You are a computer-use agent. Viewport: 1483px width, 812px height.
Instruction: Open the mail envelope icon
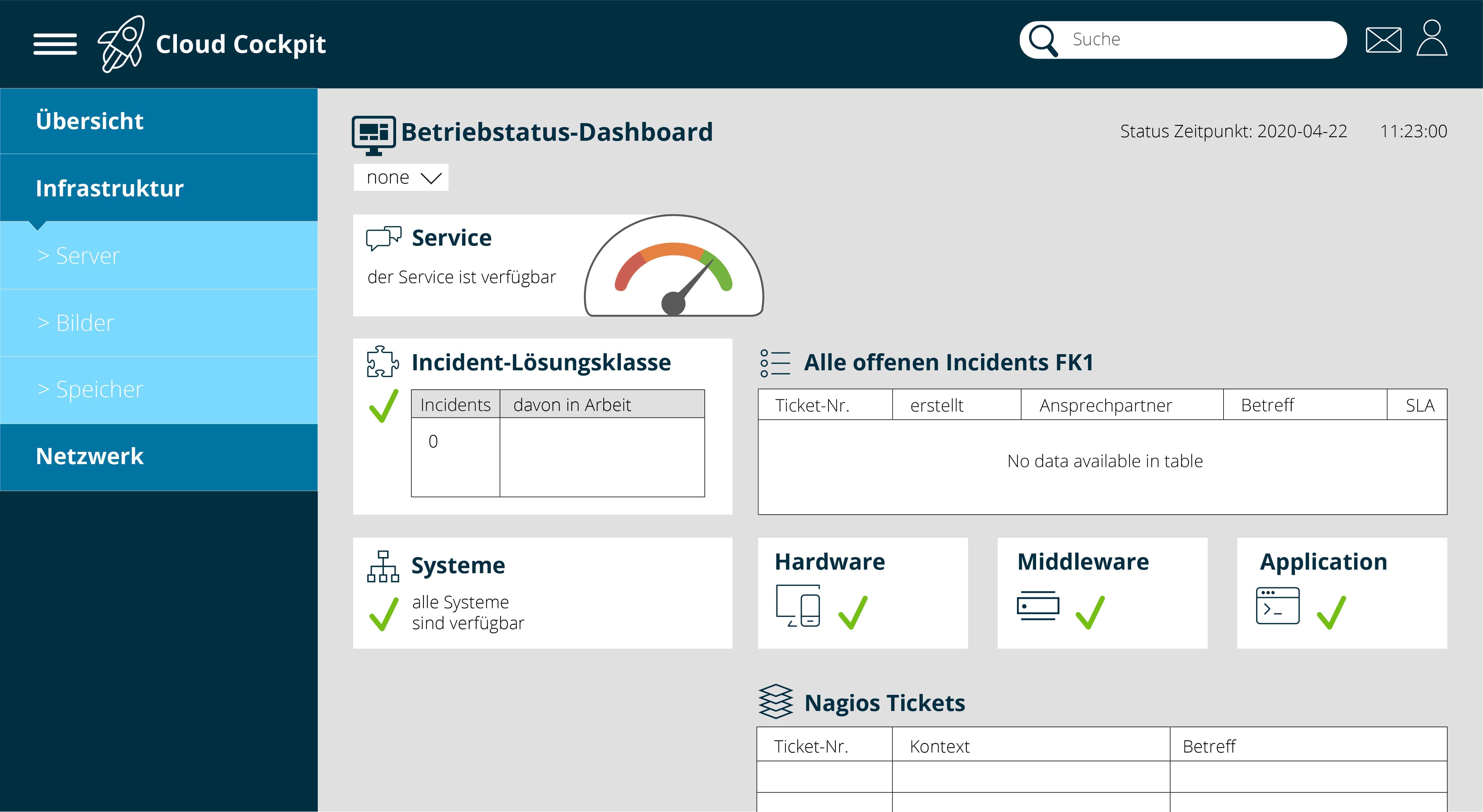click(1383, 40)
